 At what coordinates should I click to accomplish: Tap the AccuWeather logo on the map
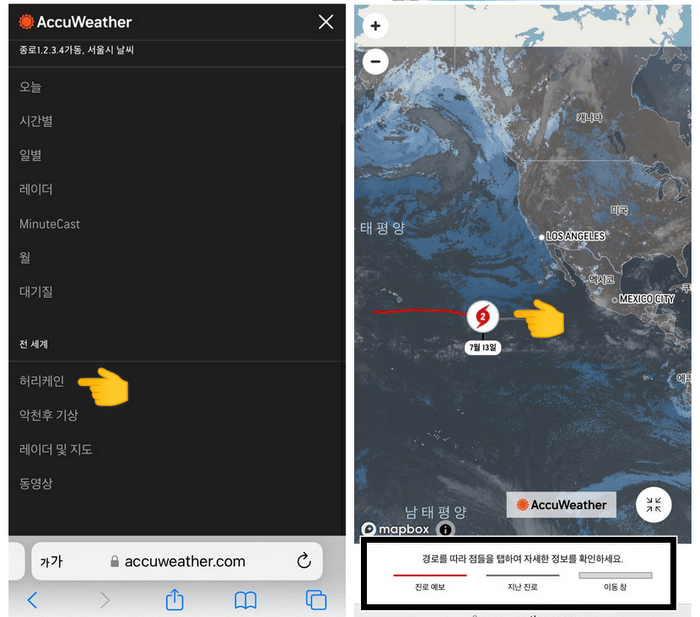tap(561, 505)
